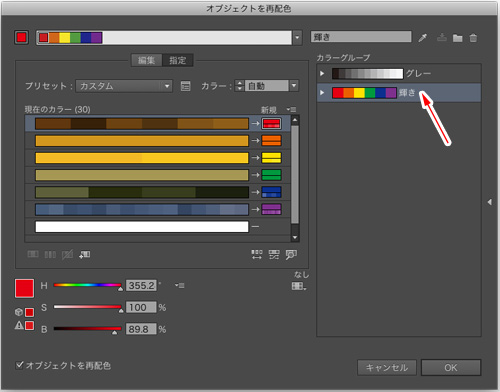Click the color group name field 輝き

pyautogui.click(x=361, y=37)
